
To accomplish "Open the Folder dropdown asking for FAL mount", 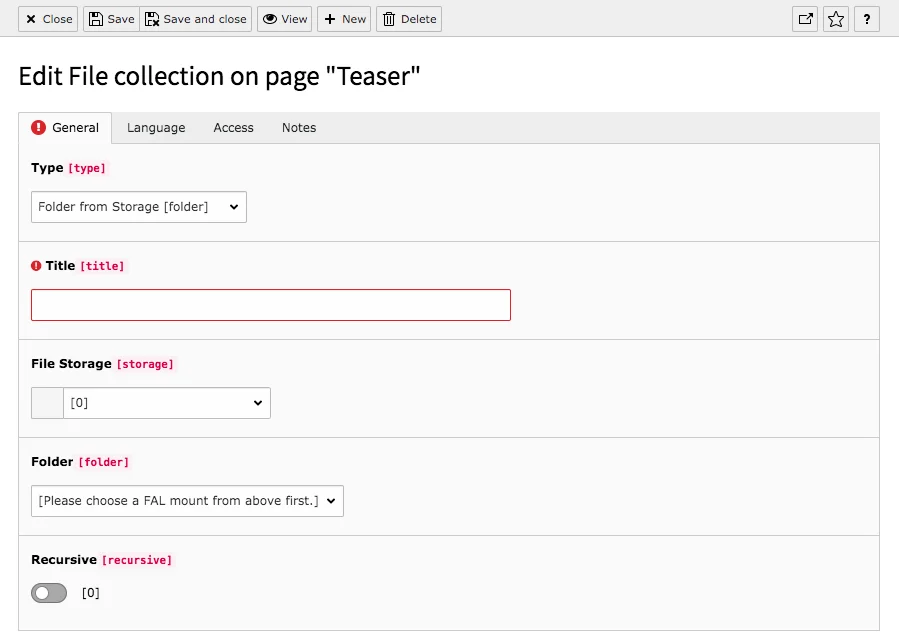I will (186, 501).
